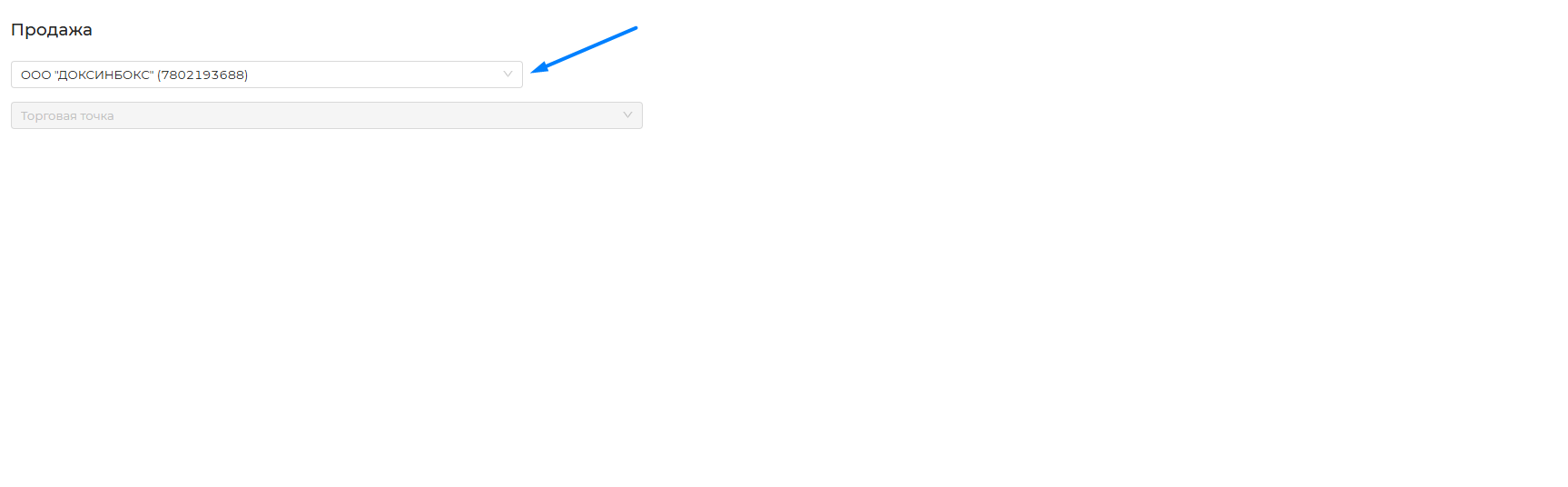Open the ООО "ДОКСИНБОКС" organization dropdown
This screenshot has width=1568, height=487.
click(266, 75)
